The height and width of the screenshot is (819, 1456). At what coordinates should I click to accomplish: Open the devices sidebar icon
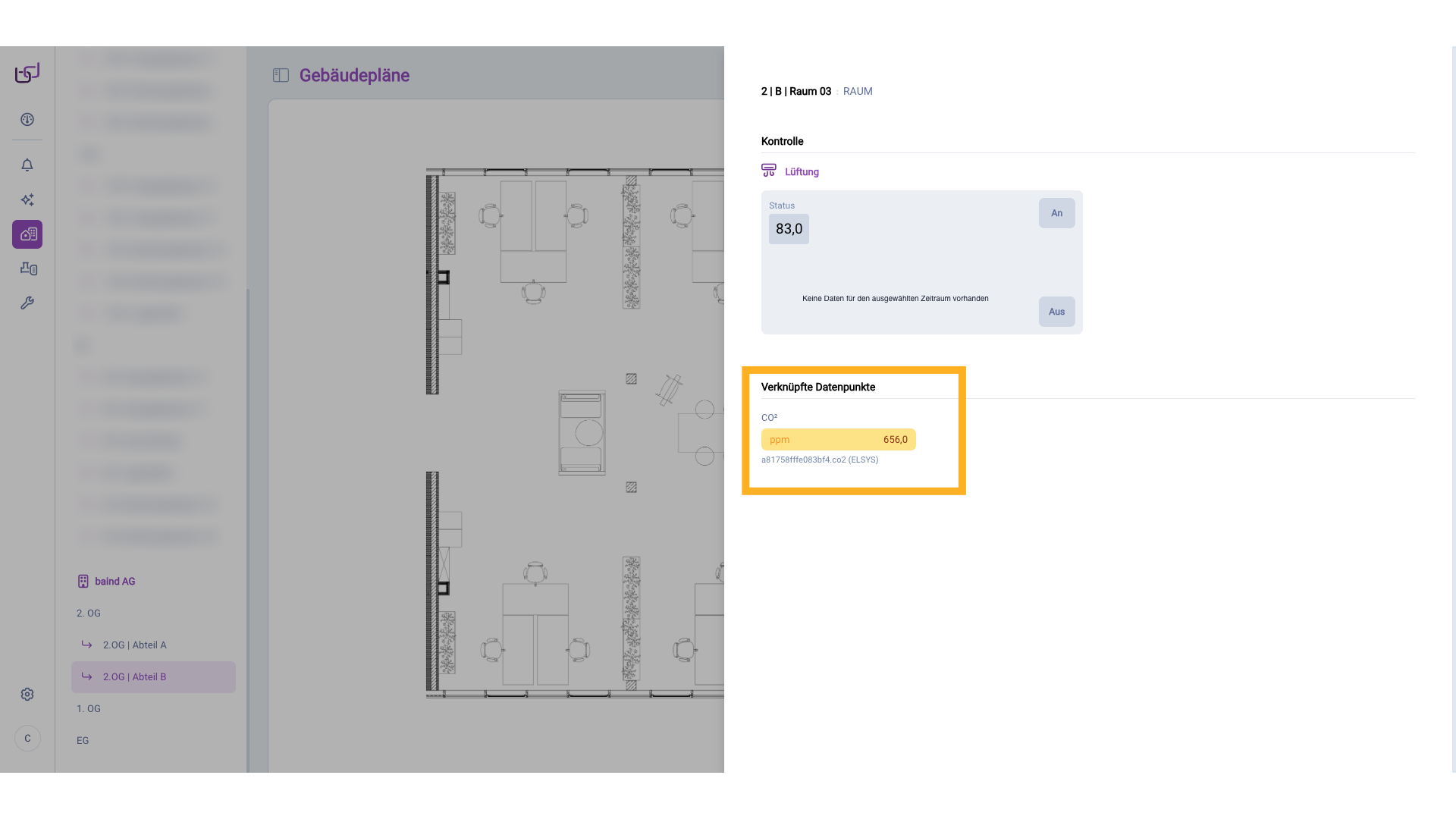point(28,268)
